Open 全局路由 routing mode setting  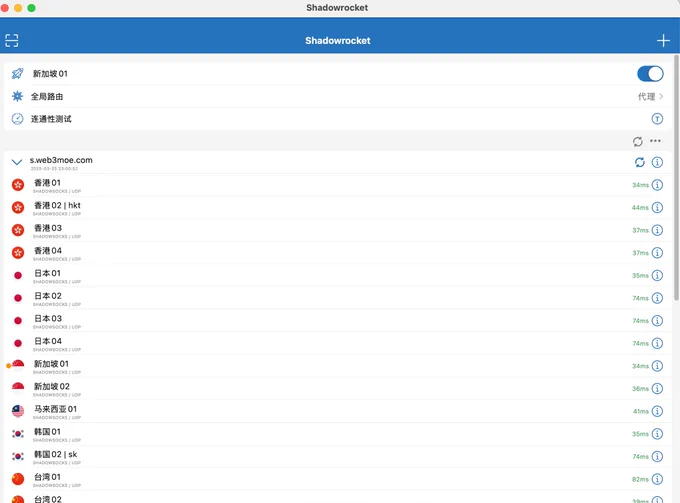pyautogui.click(x=340, y=96)
